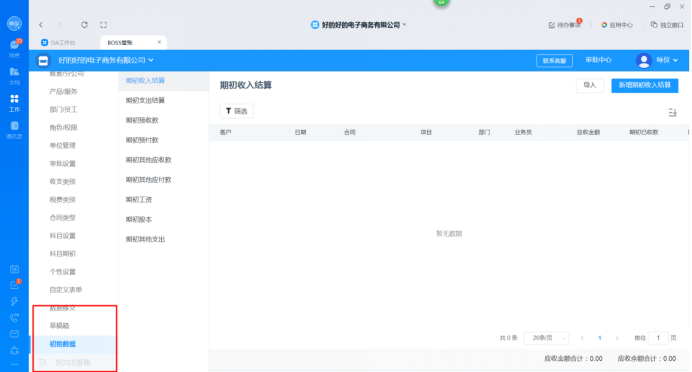Click the profile avatar in blue header
The image size is (692, 372).
point(643,60)
